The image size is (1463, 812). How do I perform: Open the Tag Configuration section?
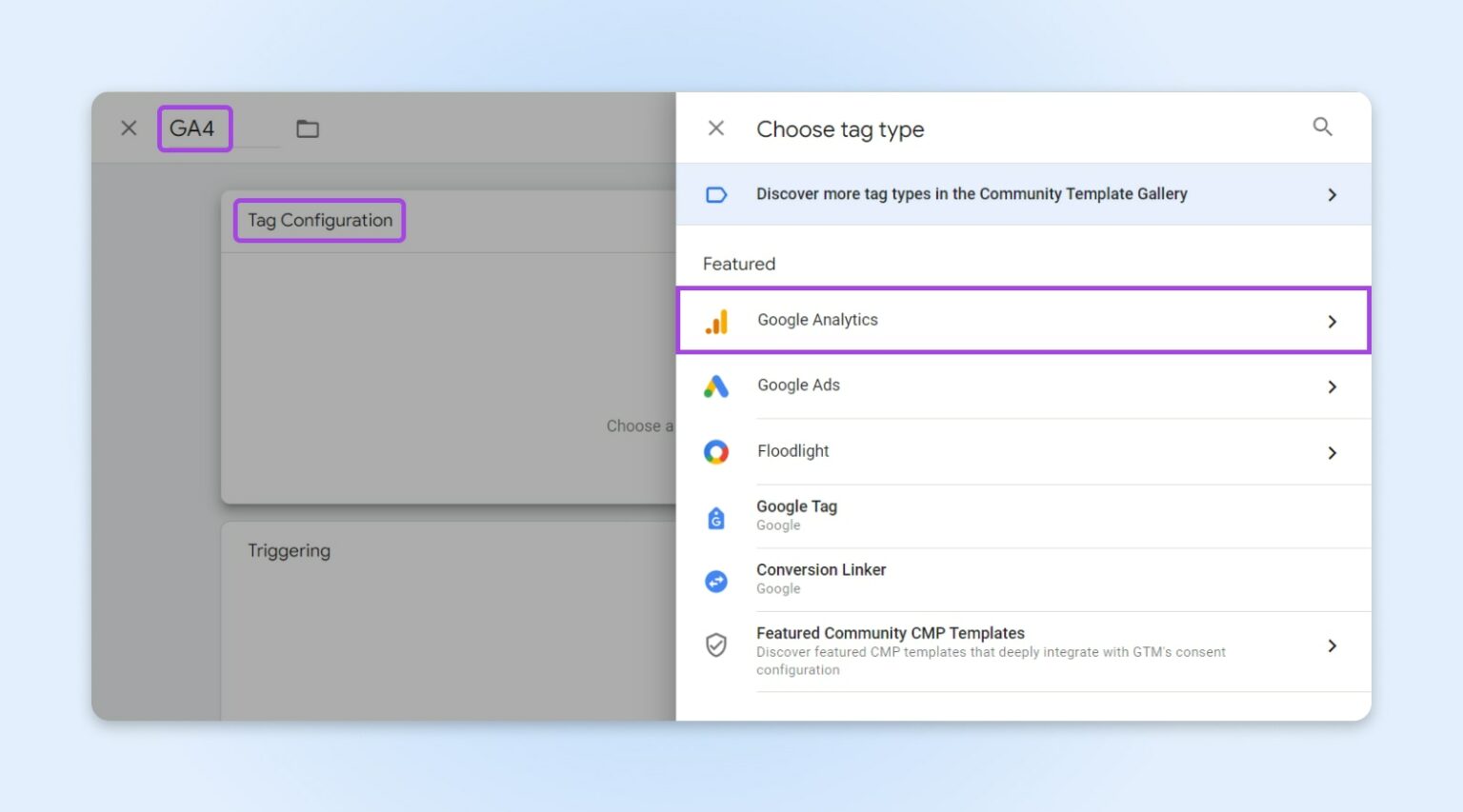click(x=319, y=220)
